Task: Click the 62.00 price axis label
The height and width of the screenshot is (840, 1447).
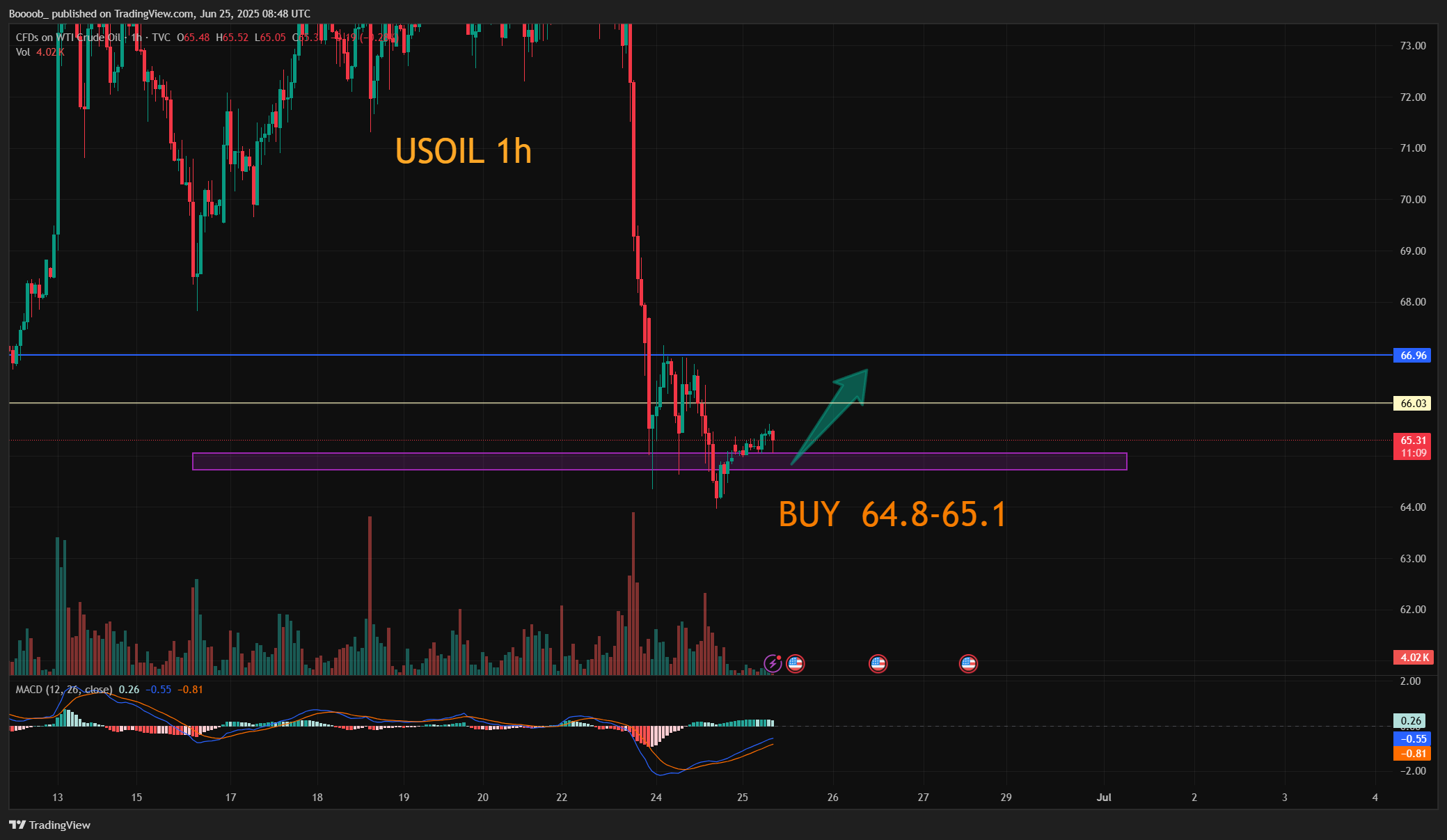Action: pos(1413,610)
